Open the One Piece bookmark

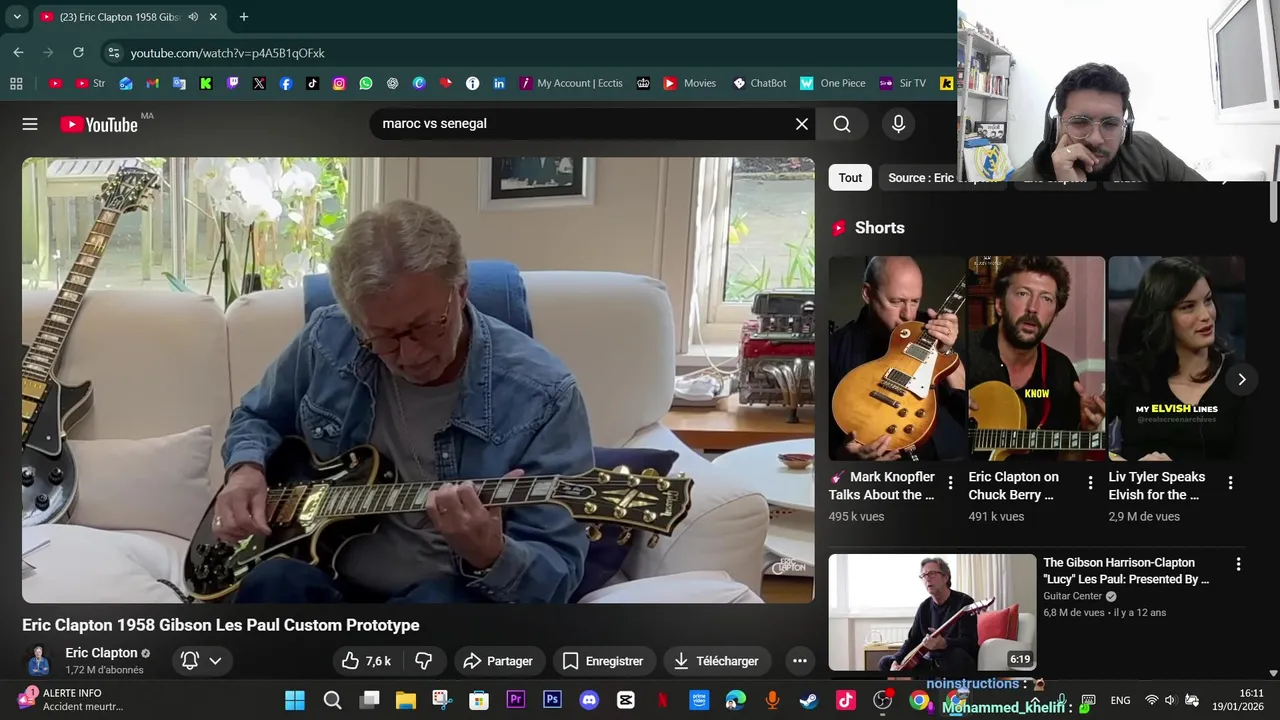coord(833,83)
